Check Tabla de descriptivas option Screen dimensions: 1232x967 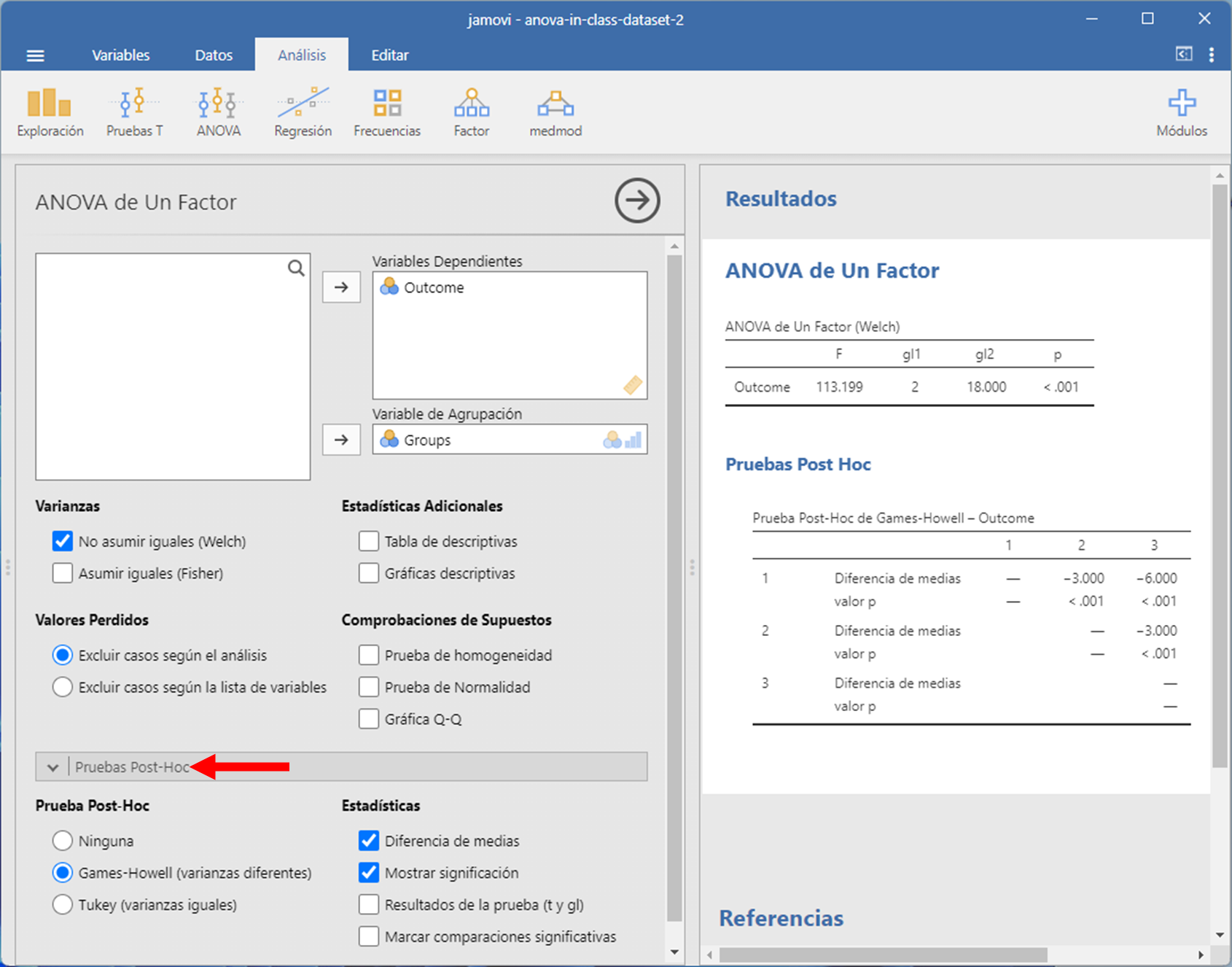click(x=369, y=541)
